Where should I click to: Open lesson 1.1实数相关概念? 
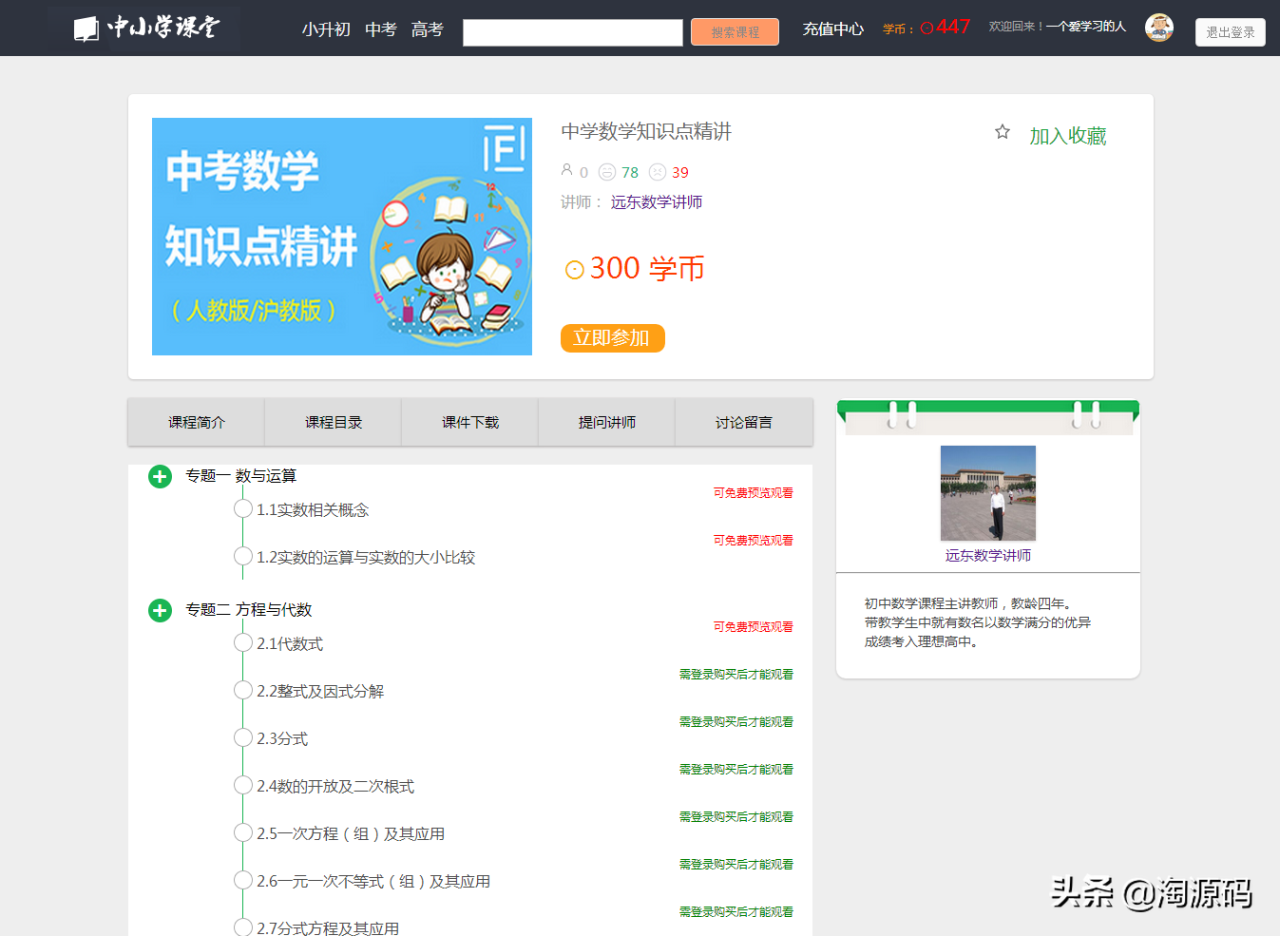coord(313,510)
